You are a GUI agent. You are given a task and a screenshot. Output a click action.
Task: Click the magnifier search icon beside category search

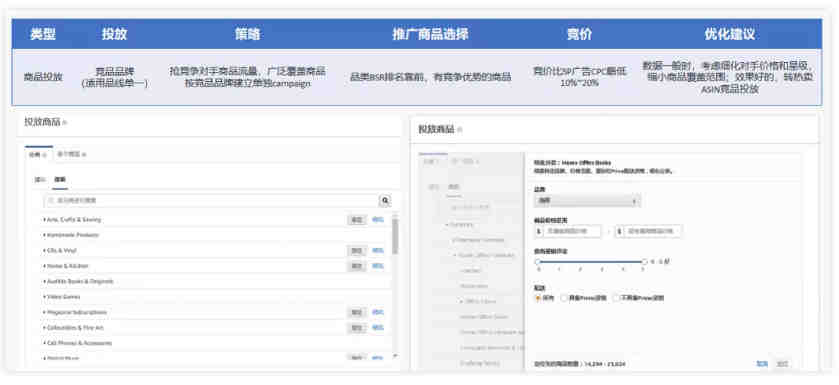385,201
